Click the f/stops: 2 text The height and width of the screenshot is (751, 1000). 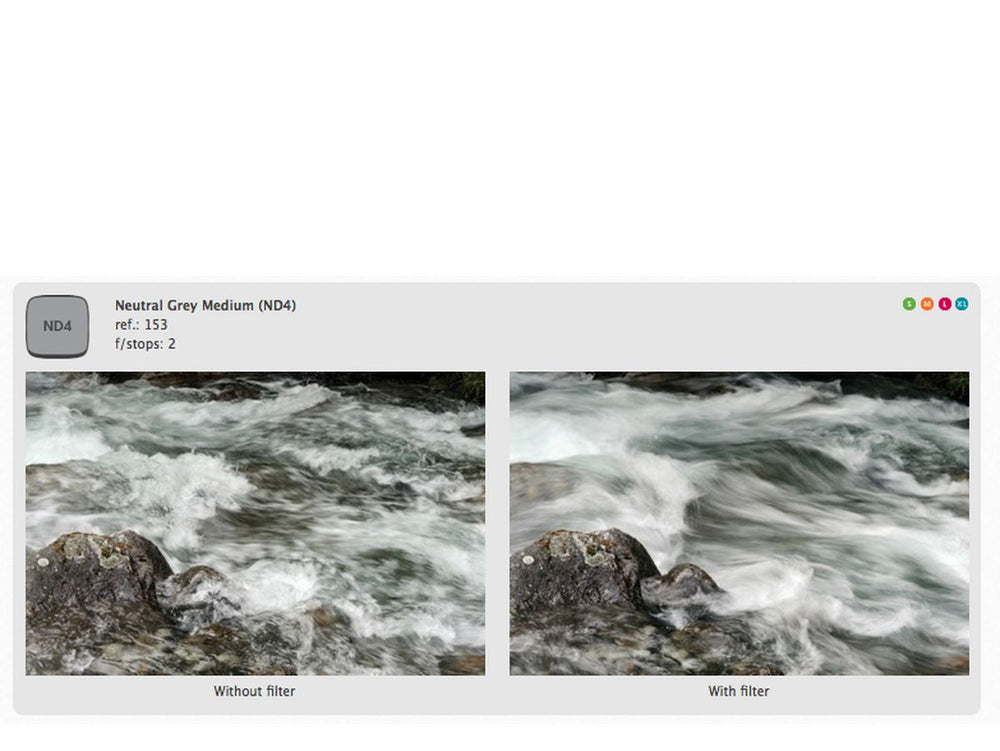coord(145,344)
